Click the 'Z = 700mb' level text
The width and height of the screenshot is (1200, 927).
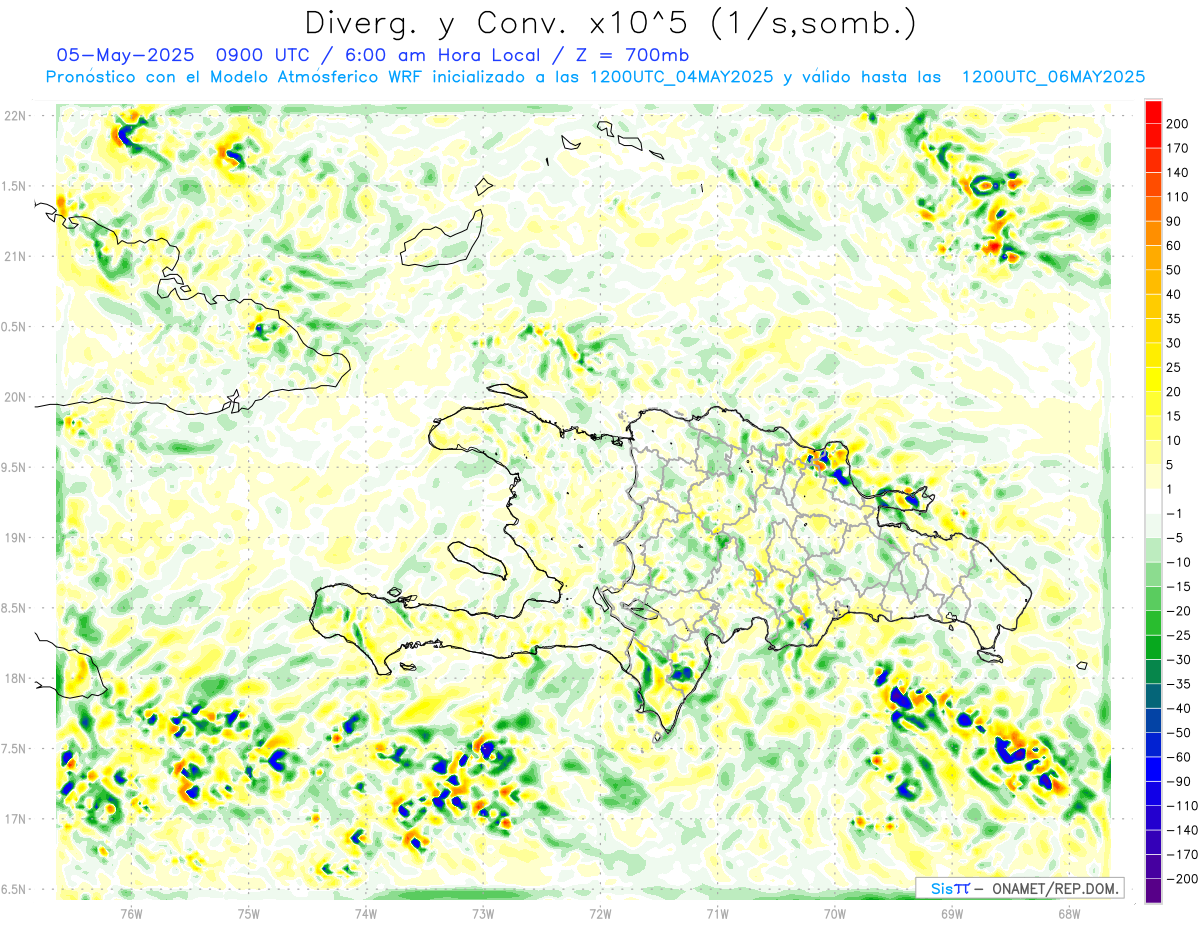click(x=631, y=55)
